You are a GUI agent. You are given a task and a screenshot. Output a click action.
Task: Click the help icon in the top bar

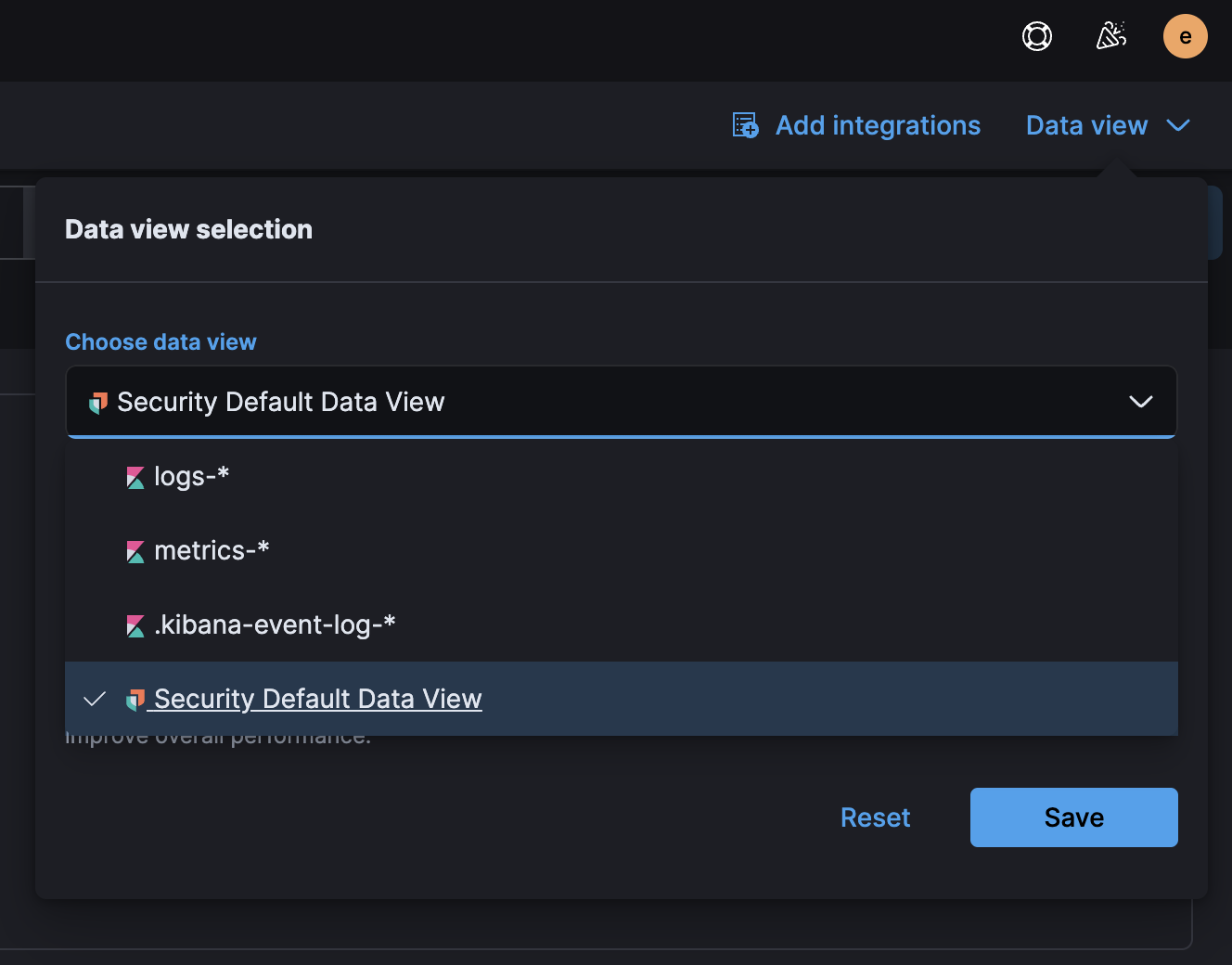[x=1036, y=36]
